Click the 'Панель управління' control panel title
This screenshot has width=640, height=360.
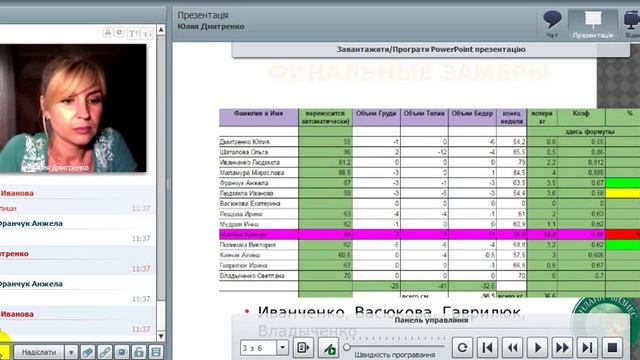click(x=431, y=320)
